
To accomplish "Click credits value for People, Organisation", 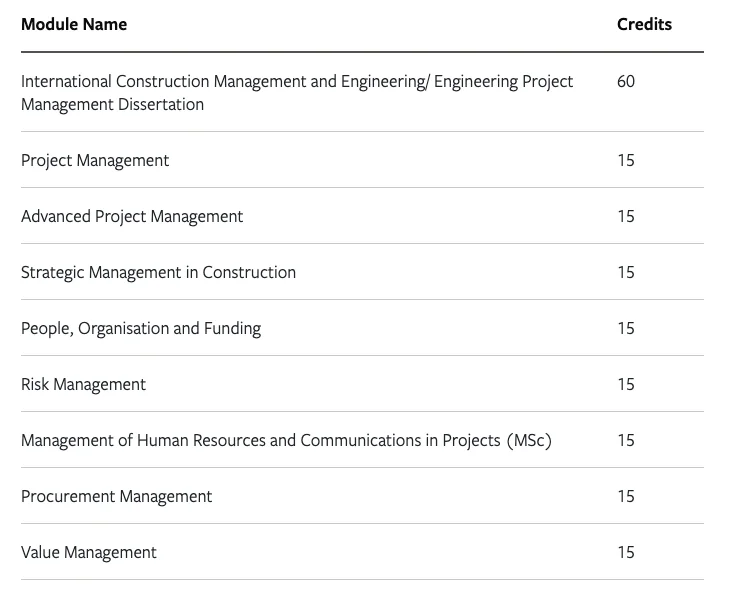I will pos(626,328).
